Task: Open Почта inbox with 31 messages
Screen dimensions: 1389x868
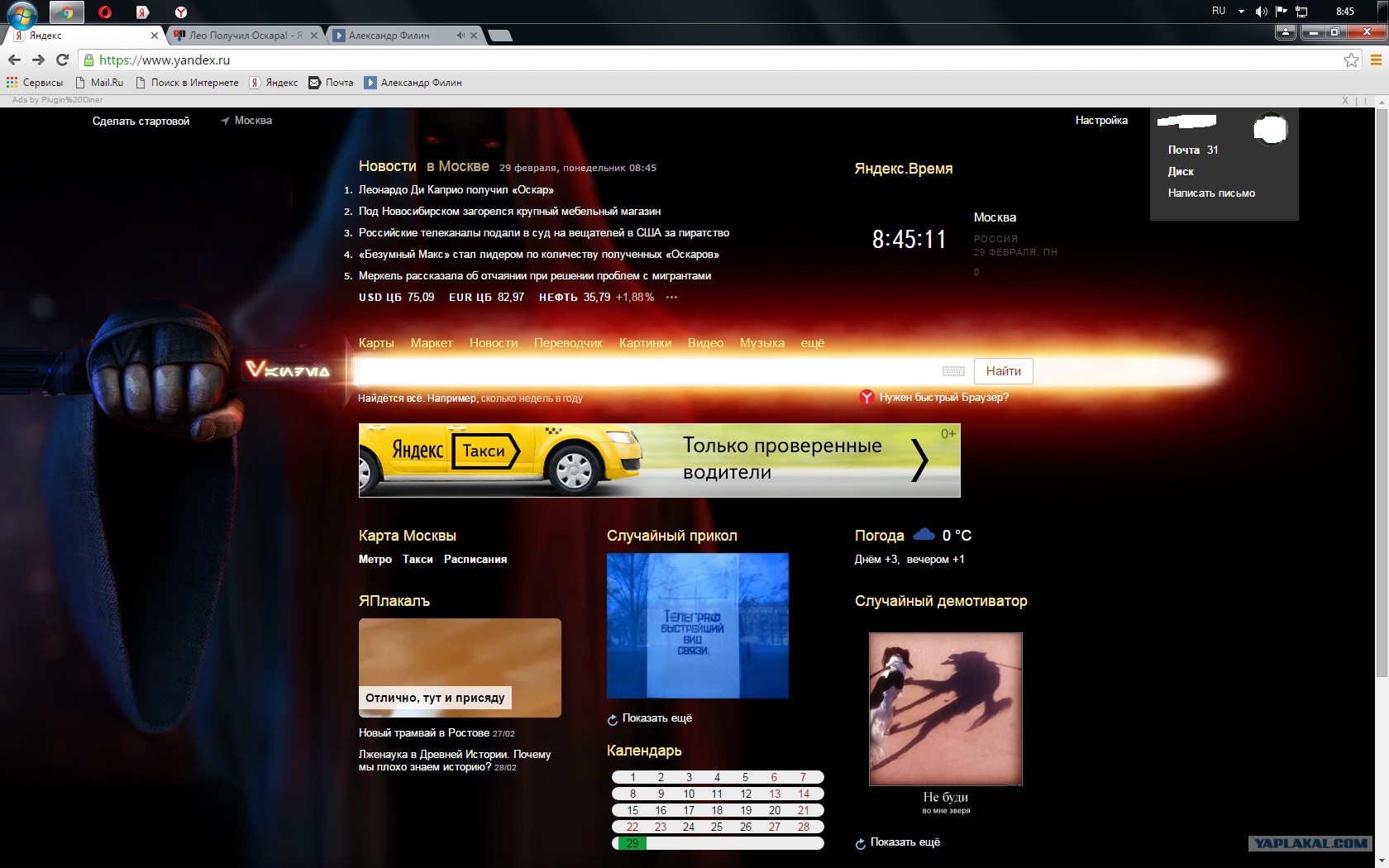Action: (1193, 150)
